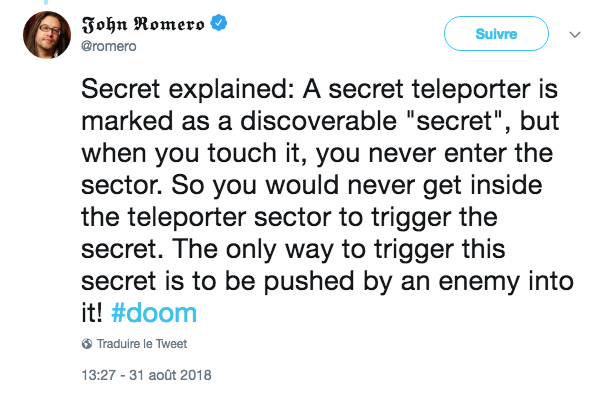Click the year 2018 in the timestamp
The image size is (611, 393).
[196, 375]
